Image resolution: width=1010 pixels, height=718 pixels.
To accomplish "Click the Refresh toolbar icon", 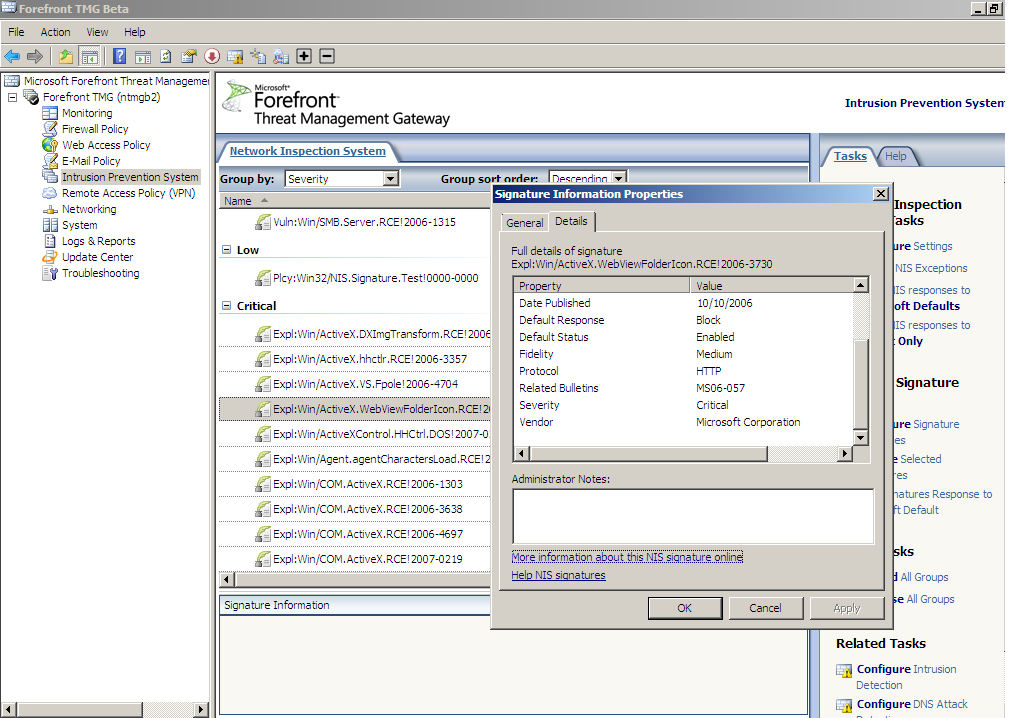I will [166, 57].
